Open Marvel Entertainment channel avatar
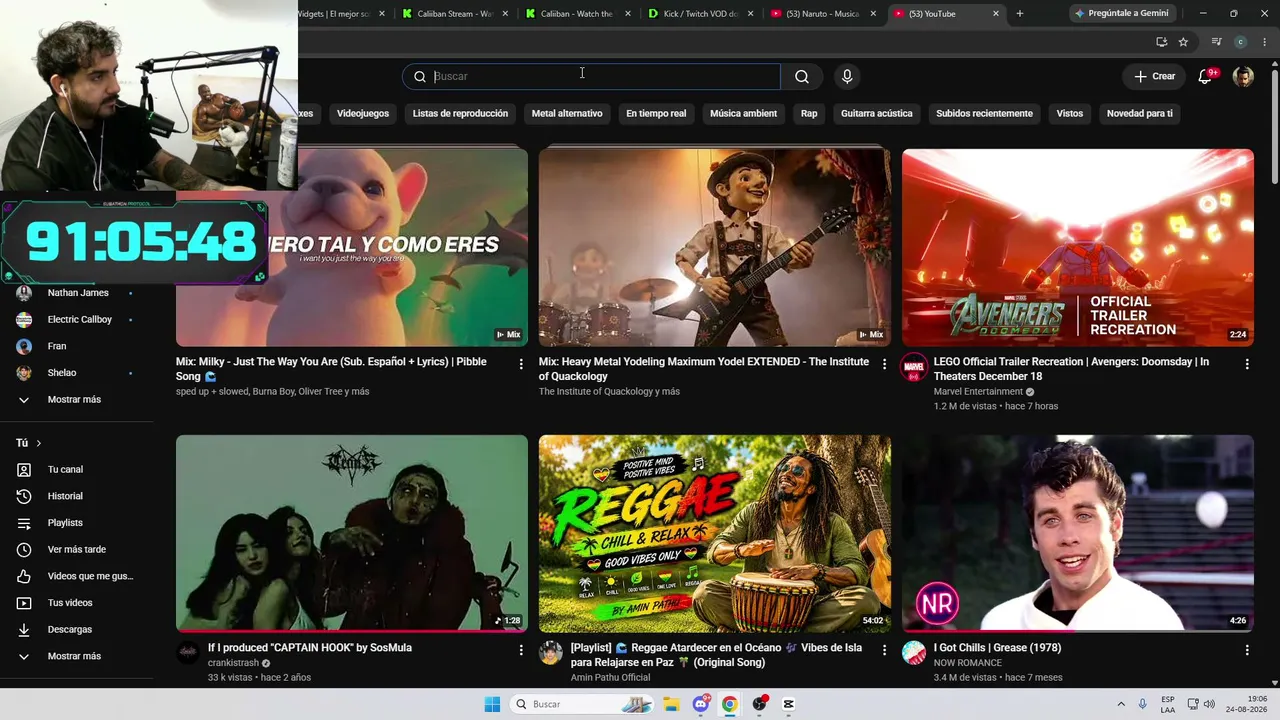 [x=914, y=366]
